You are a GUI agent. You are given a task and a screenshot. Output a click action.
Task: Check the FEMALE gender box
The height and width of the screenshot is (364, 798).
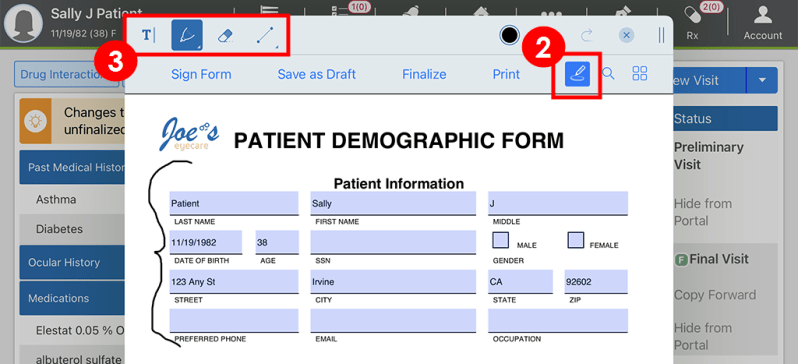click(x=576, y=240)
